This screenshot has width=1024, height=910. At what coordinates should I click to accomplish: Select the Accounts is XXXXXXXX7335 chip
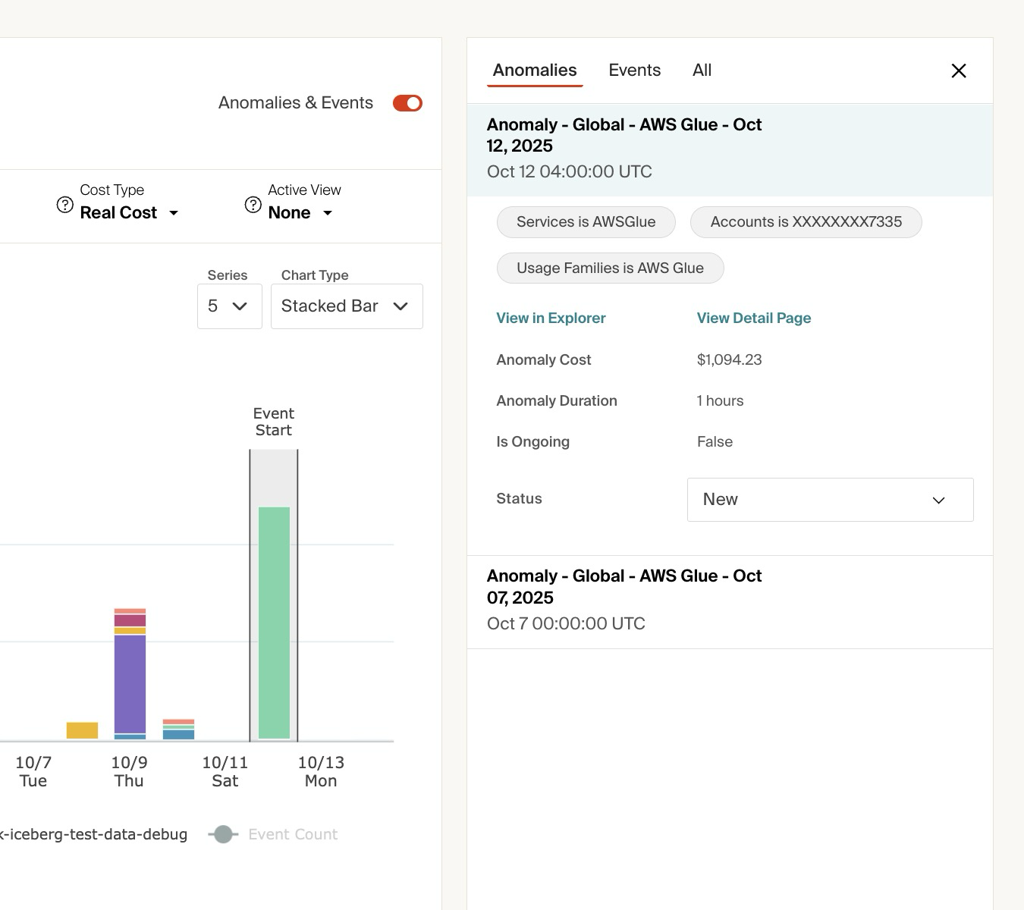[806, 222]
